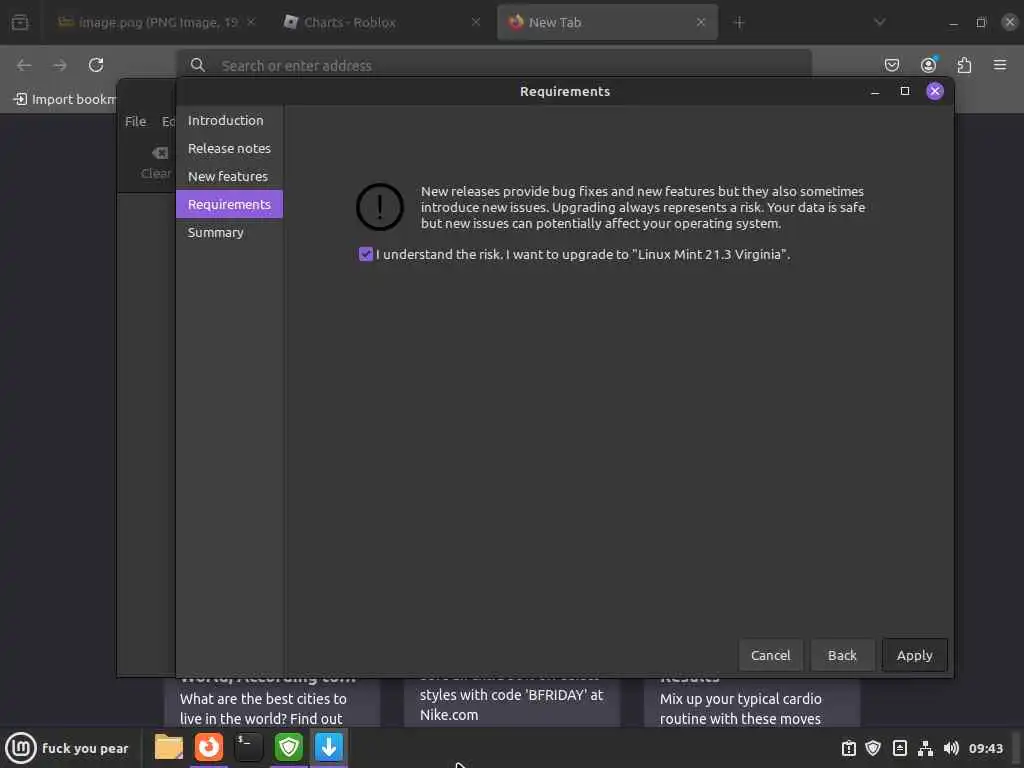
Task: Open the Release notes page
Action: point(229,148)
